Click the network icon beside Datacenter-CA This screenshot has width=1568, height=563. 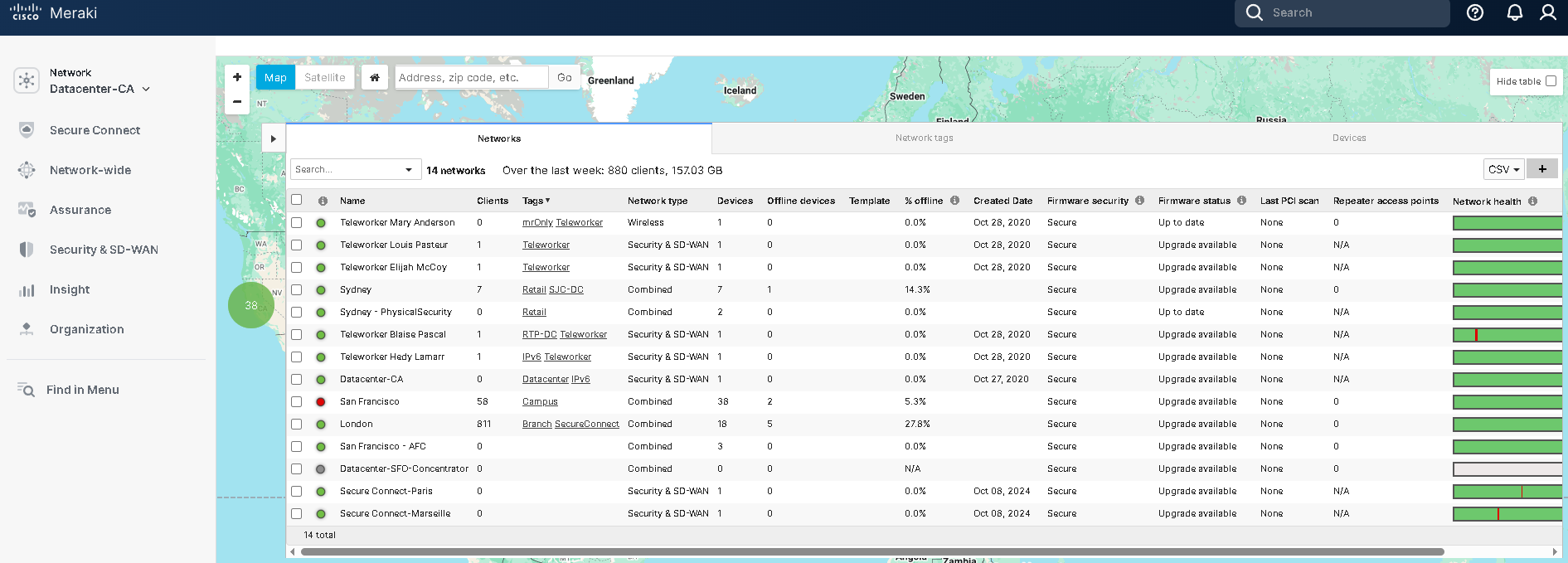click(x=27, y=80)
